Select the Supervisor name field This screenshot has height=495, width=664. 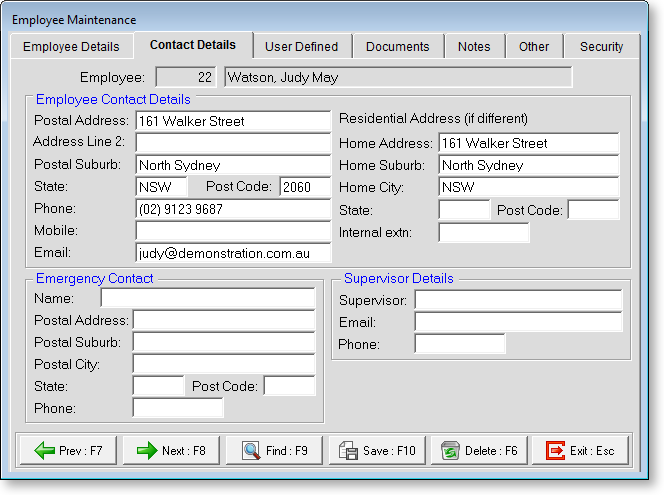pos(518,300)
